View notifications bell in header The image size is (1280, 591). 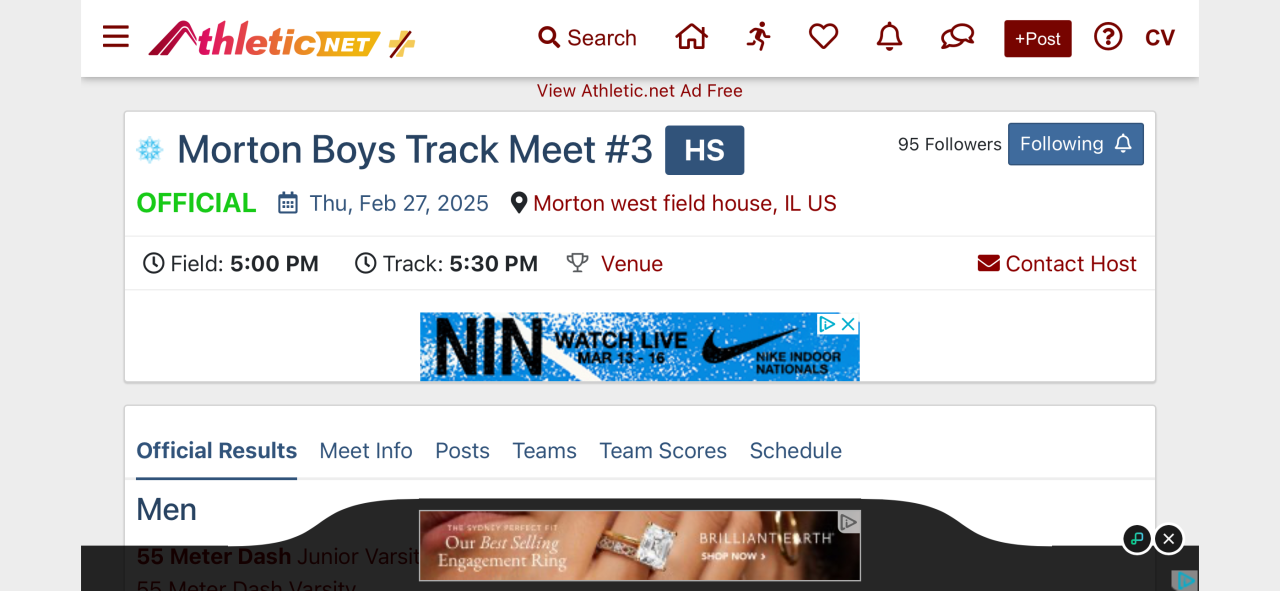tap(889, 38)
